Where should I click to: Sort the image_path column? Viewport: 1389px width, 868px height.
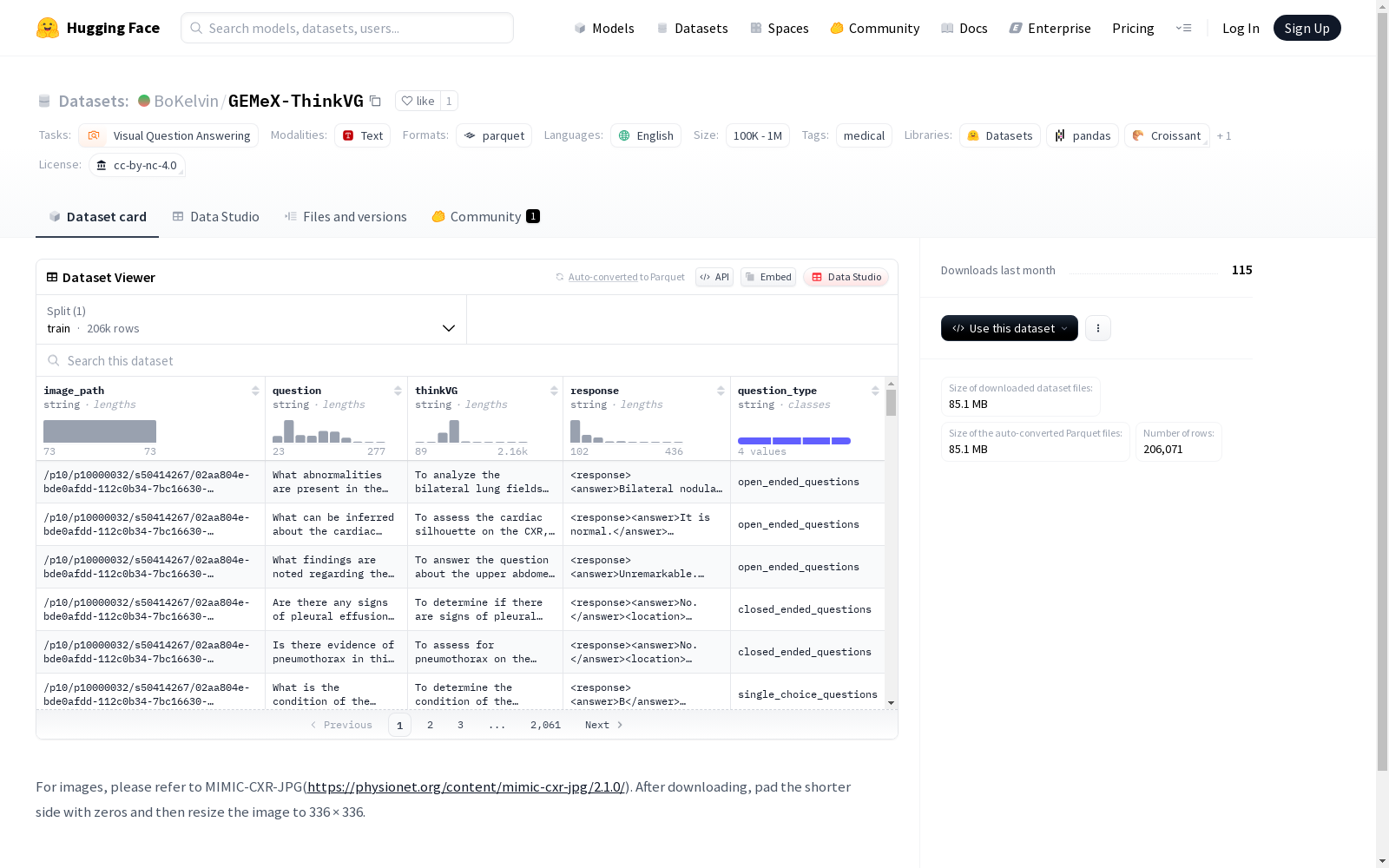(x=255, y=391)
